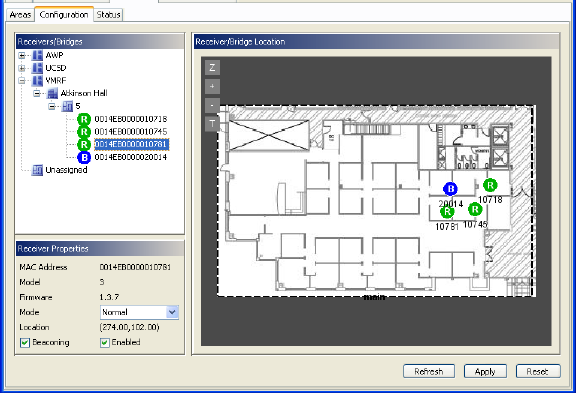Viewport: 576px width, 393px height.
Task: Zoom out with the minus map button
Action: (x=212, y=105)
